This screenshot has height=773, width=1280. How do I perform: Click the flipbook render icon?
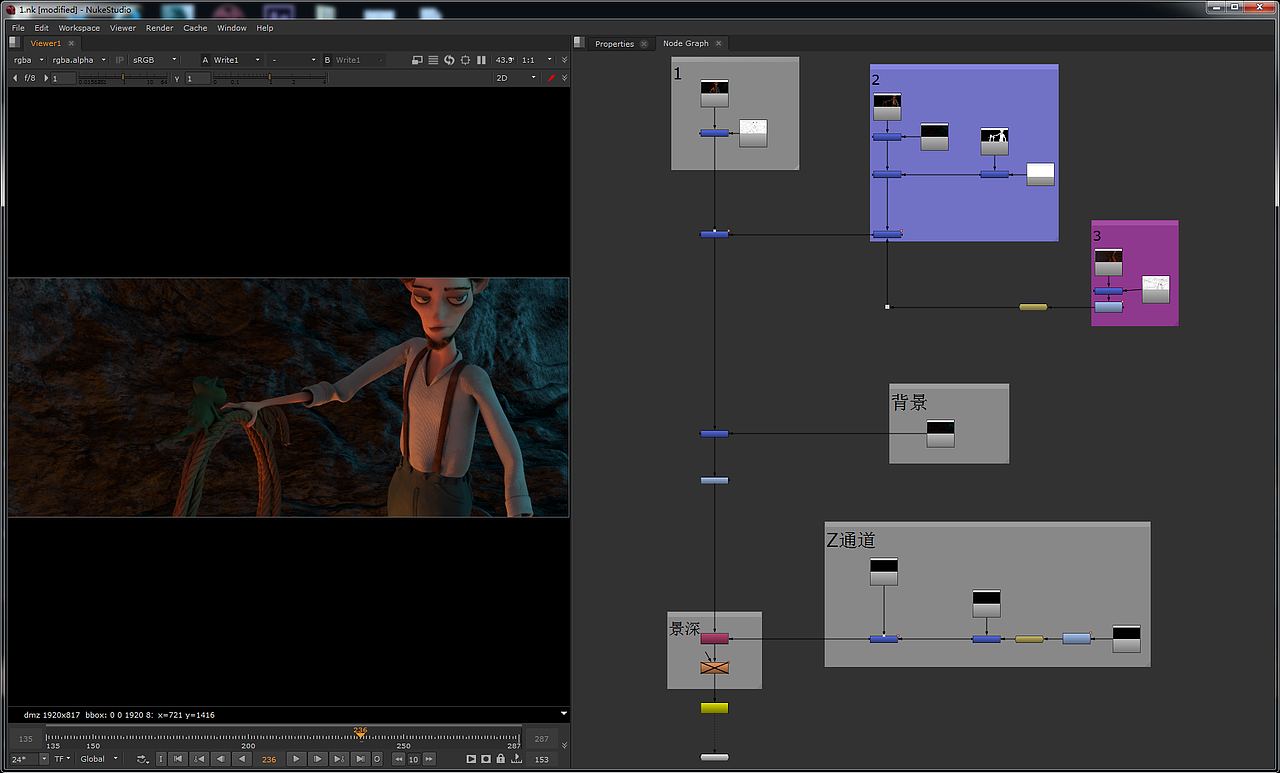(472, 759)
